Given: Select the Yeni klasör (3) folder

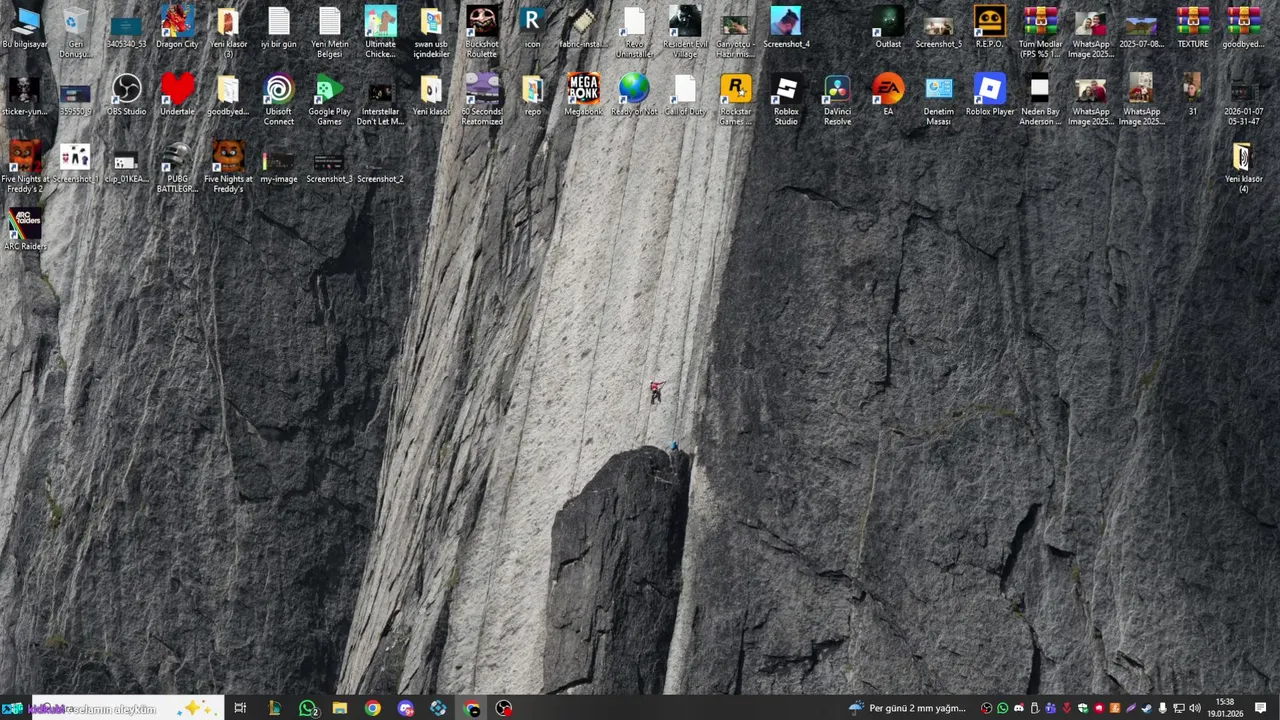Looking at the screenshot, I should (228, 32).
